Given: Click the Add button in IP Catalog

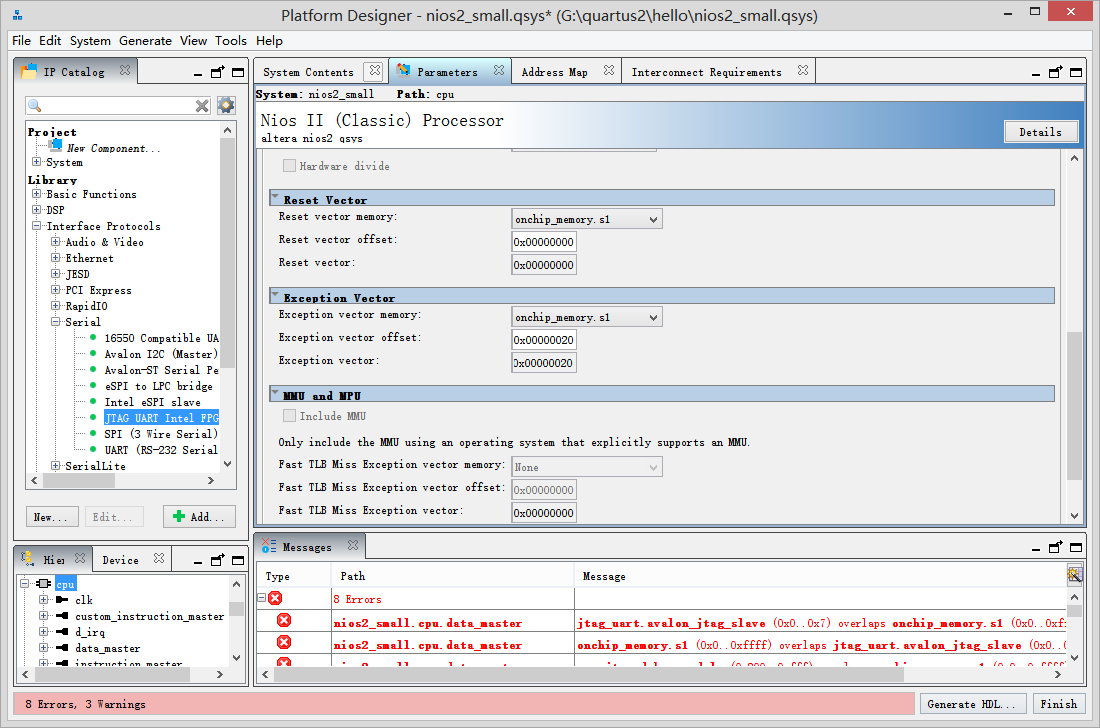Looking at the screenshot, I should coord(199,517).
